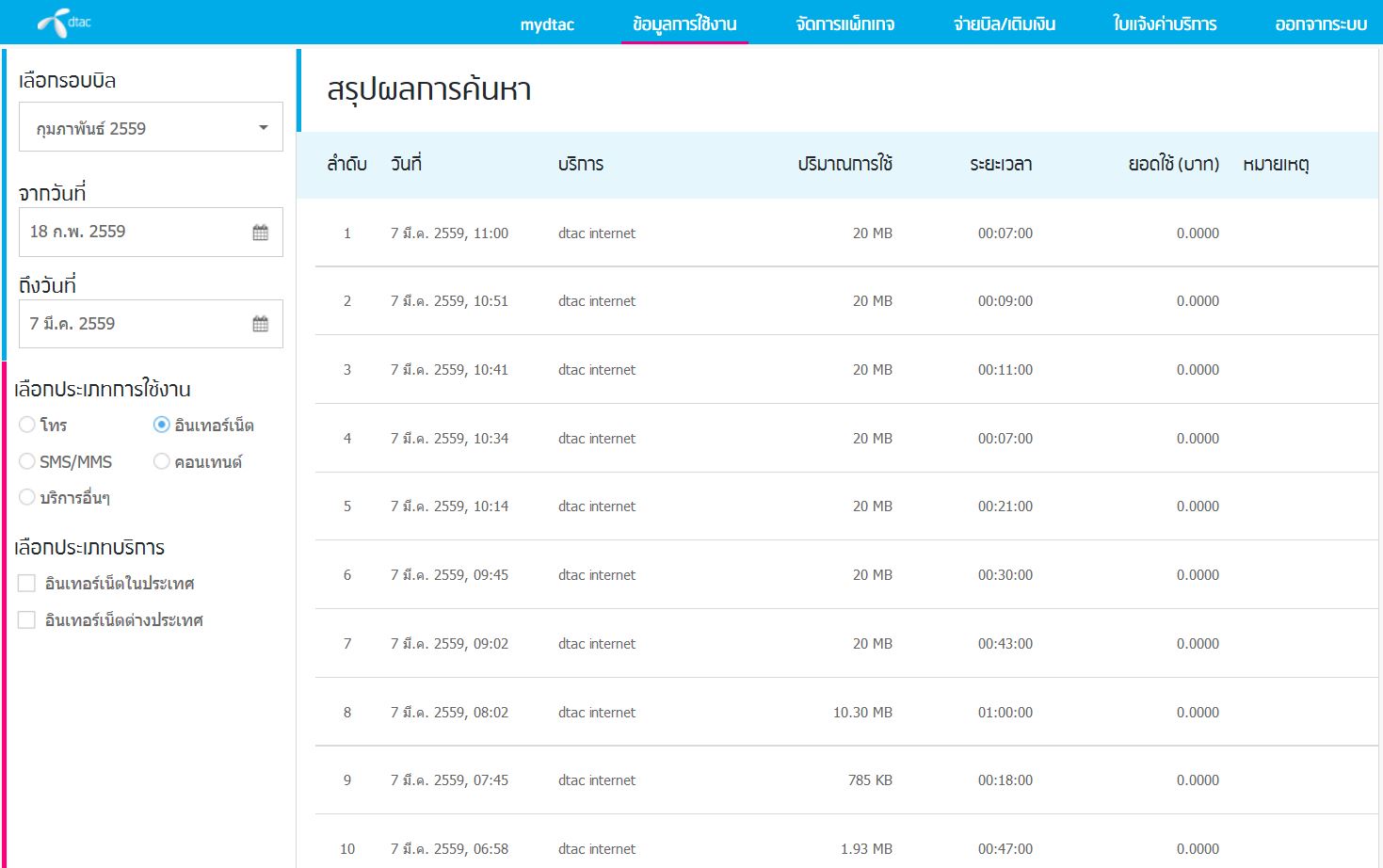The width and height of the screenshot is (1383, 868).
Task: Select the โทร radio button
Action: (x=27, y=425)
